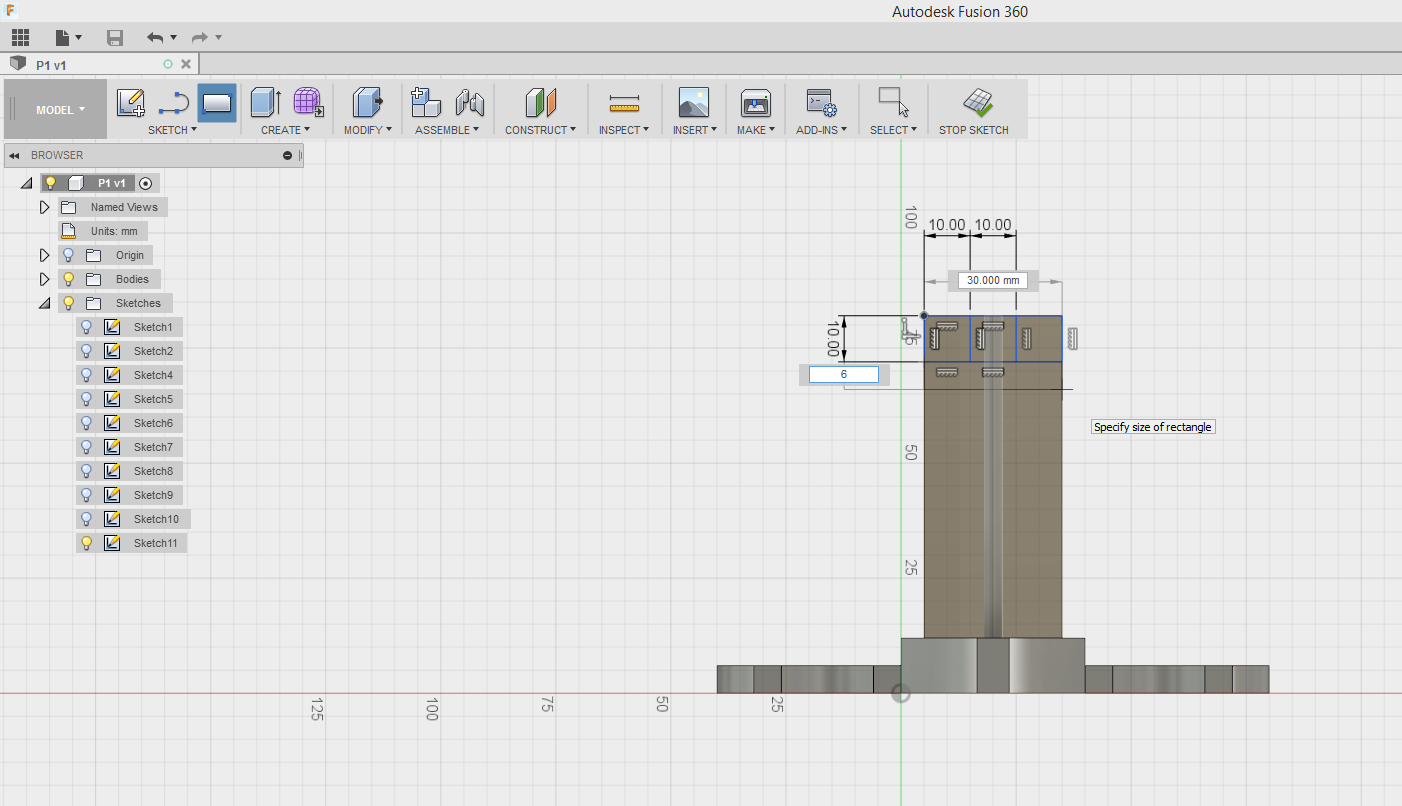Image resolution: width=1402 pixels, height=806 pixels.
Task: Open the MODIFY menu
Action: [368, 130]
